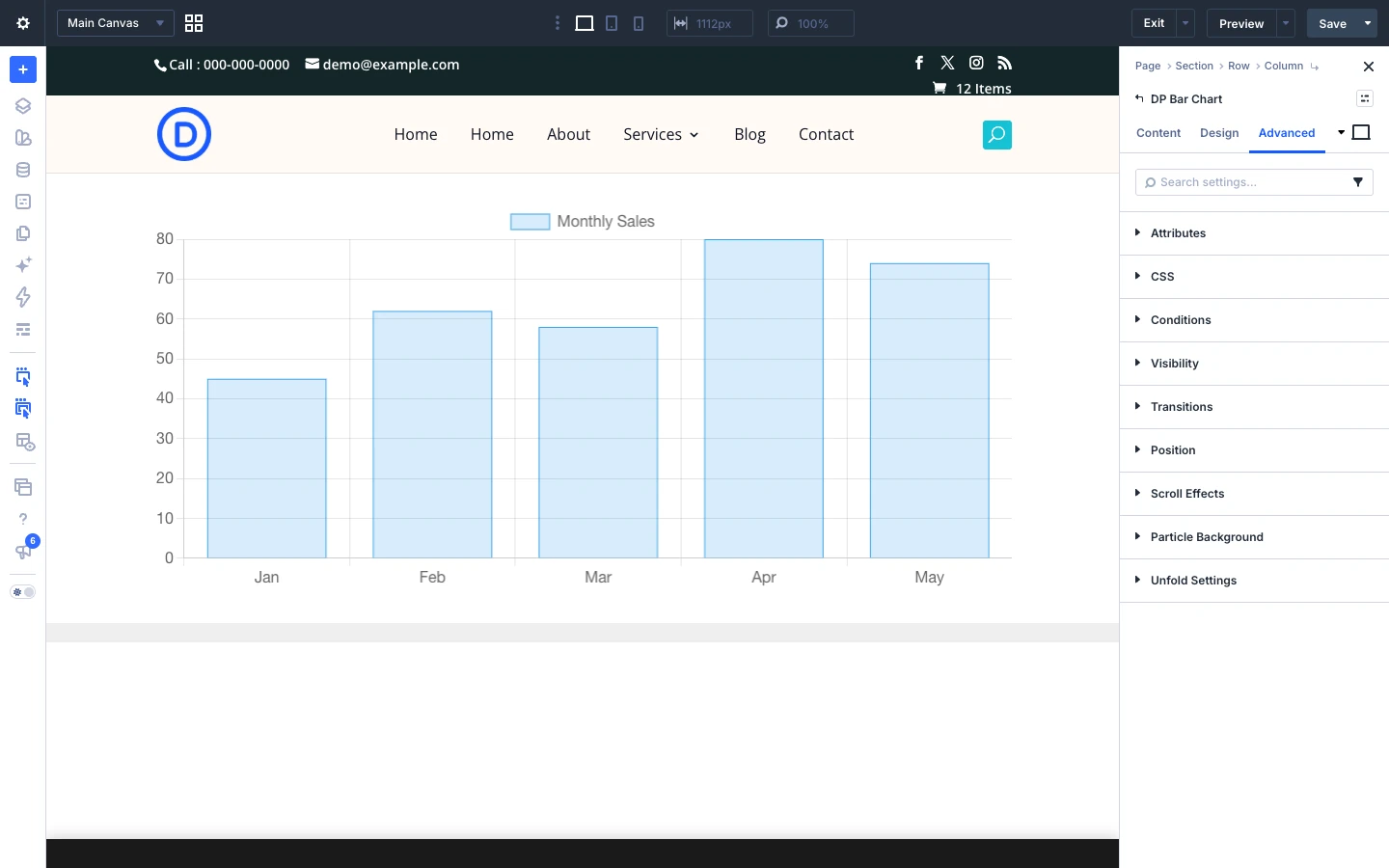Switch to the Content tab
The image size is (1389, 868).
[1158, 133]
